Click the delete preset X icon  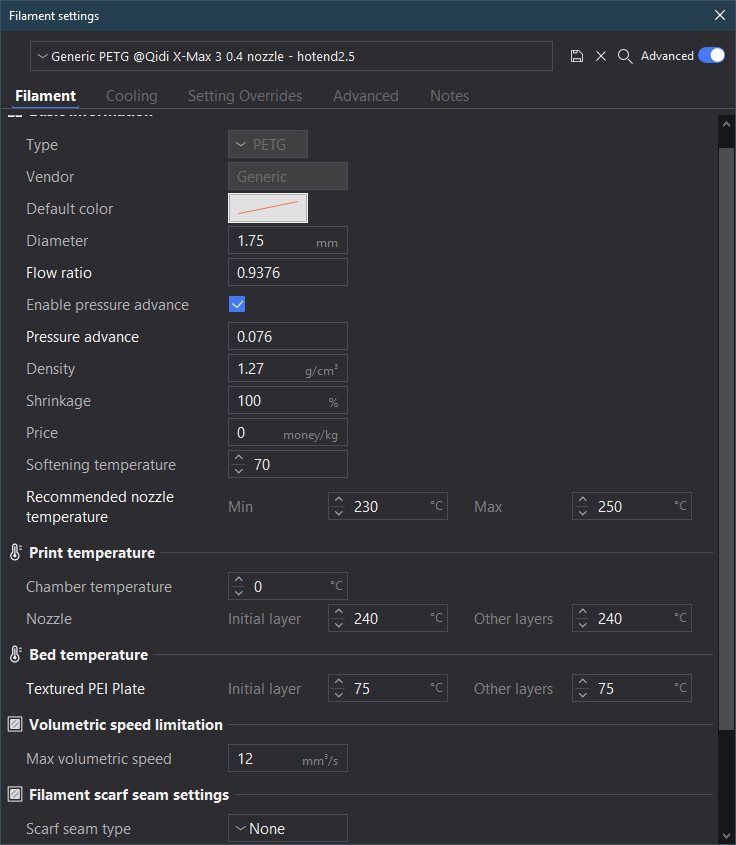(x=601, y=57)
